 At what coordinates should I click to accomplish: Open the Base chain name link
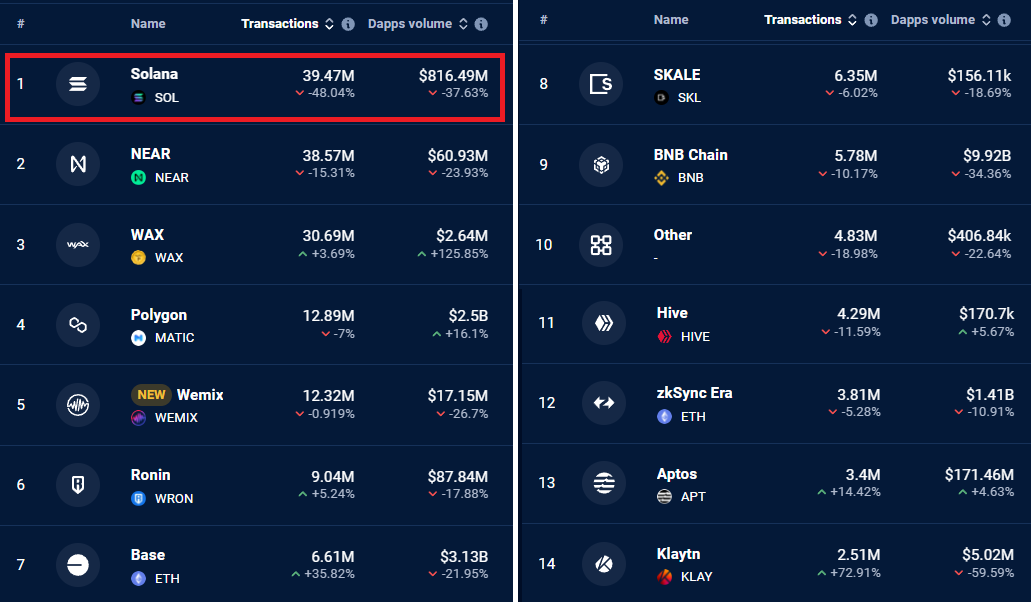point(147,555)
